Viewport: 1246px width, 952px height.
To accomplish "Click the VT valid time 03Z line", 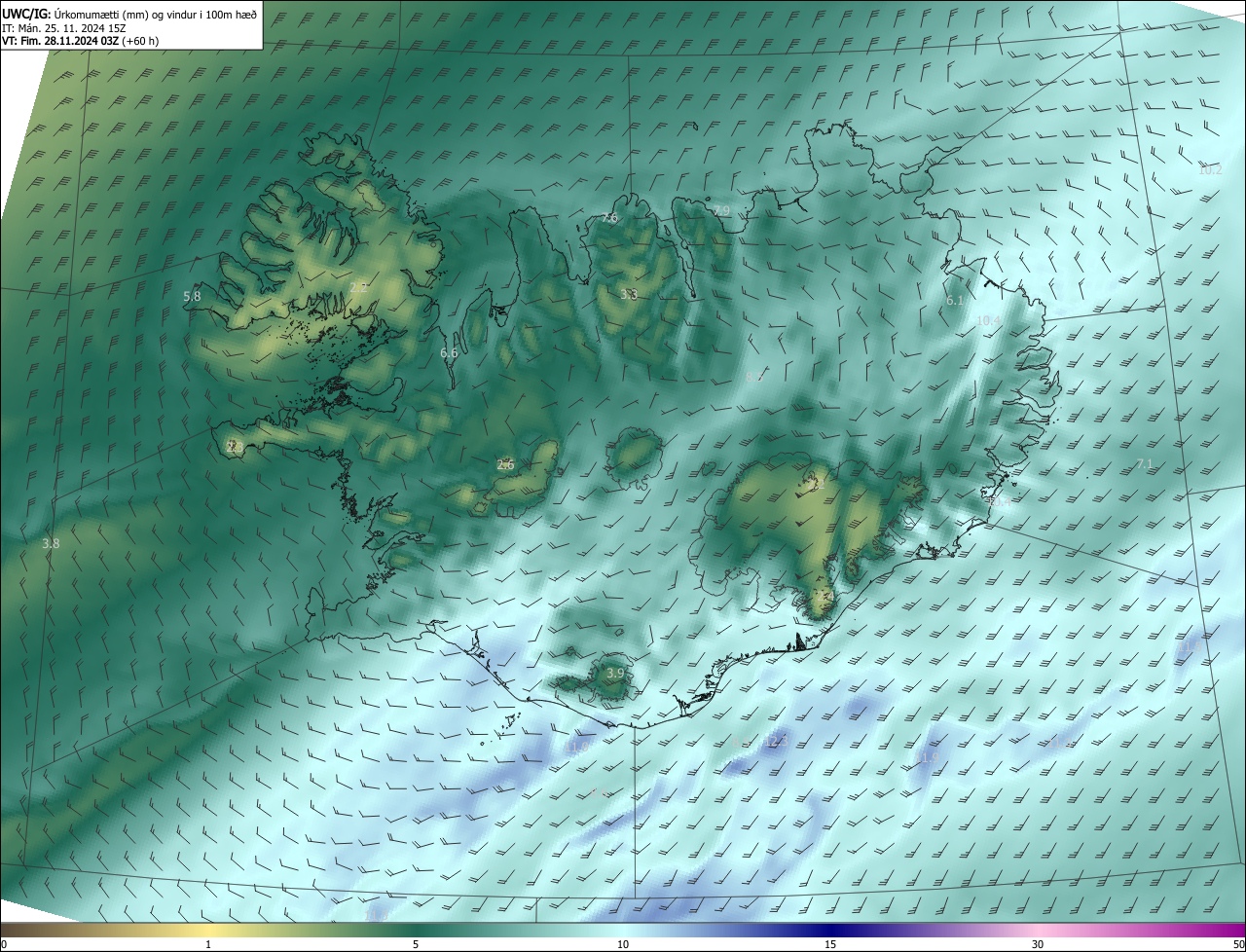I will point(80,41).
